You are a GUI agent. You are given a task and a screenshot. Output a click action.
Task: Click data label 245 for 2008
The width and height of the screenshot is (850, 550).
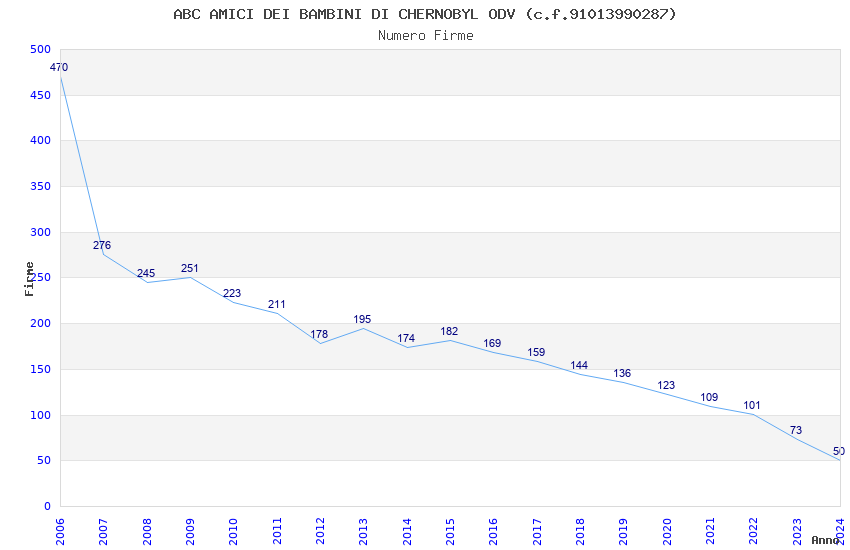pyautogui.click(x=146, y=273)
